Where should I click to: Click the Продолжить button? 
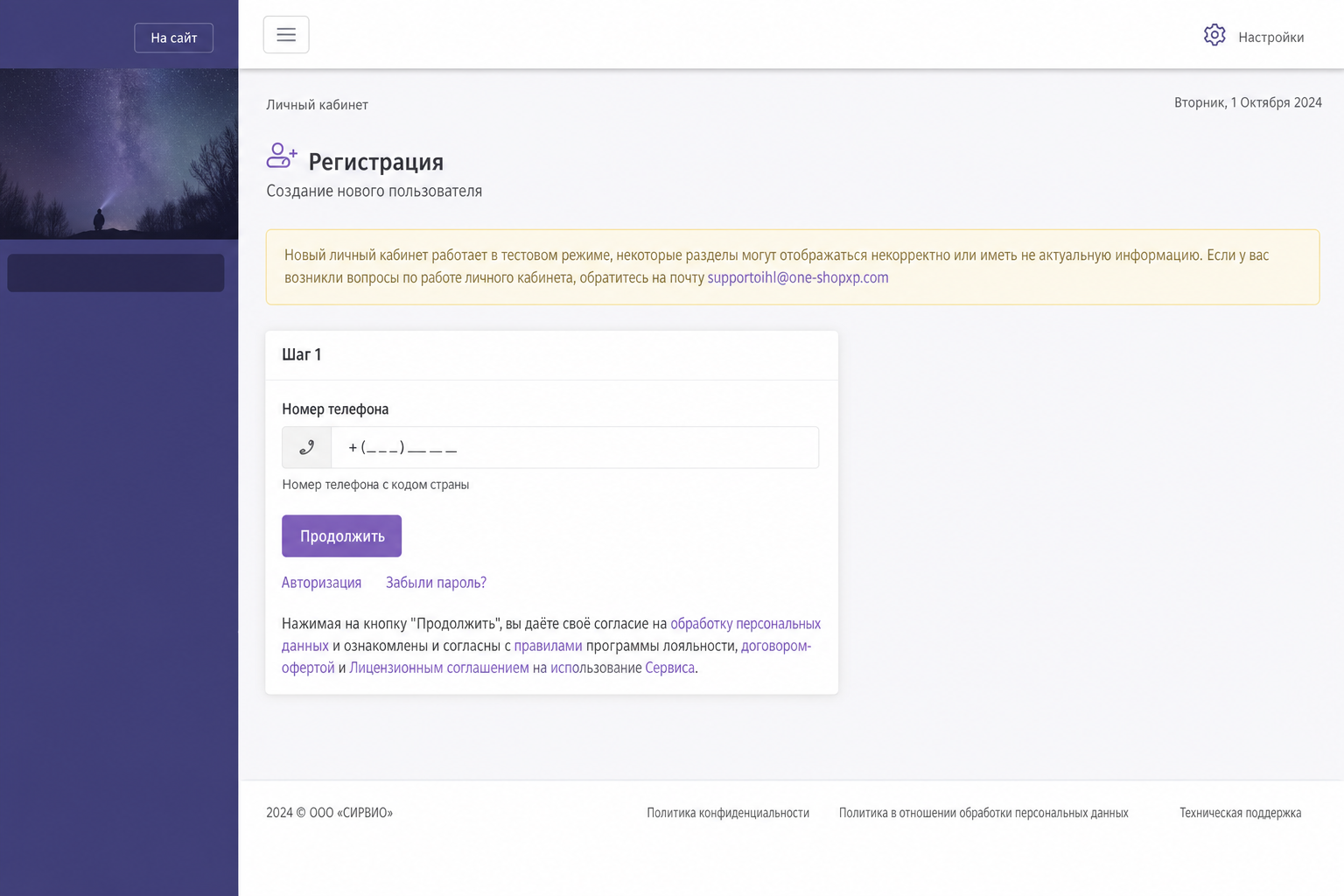coord(342,536)
